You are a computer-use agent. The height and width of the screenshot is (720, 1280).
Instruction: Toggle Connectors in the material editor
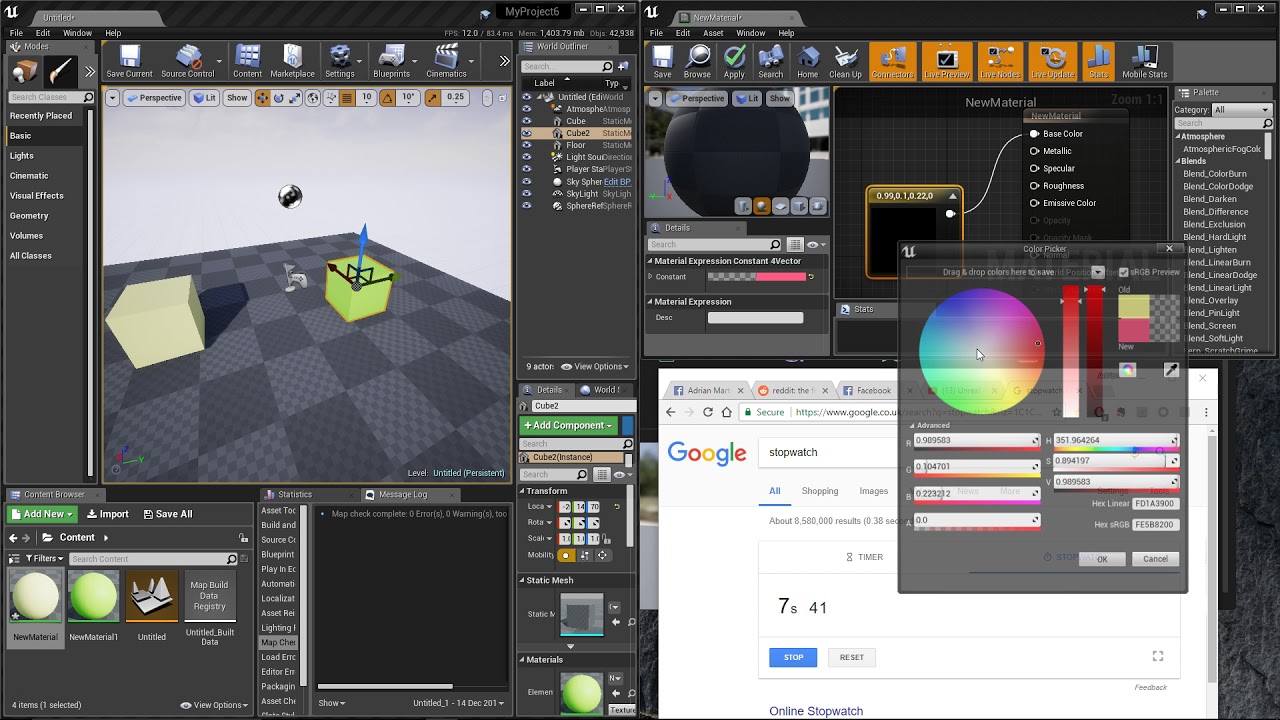click(892, 61)
